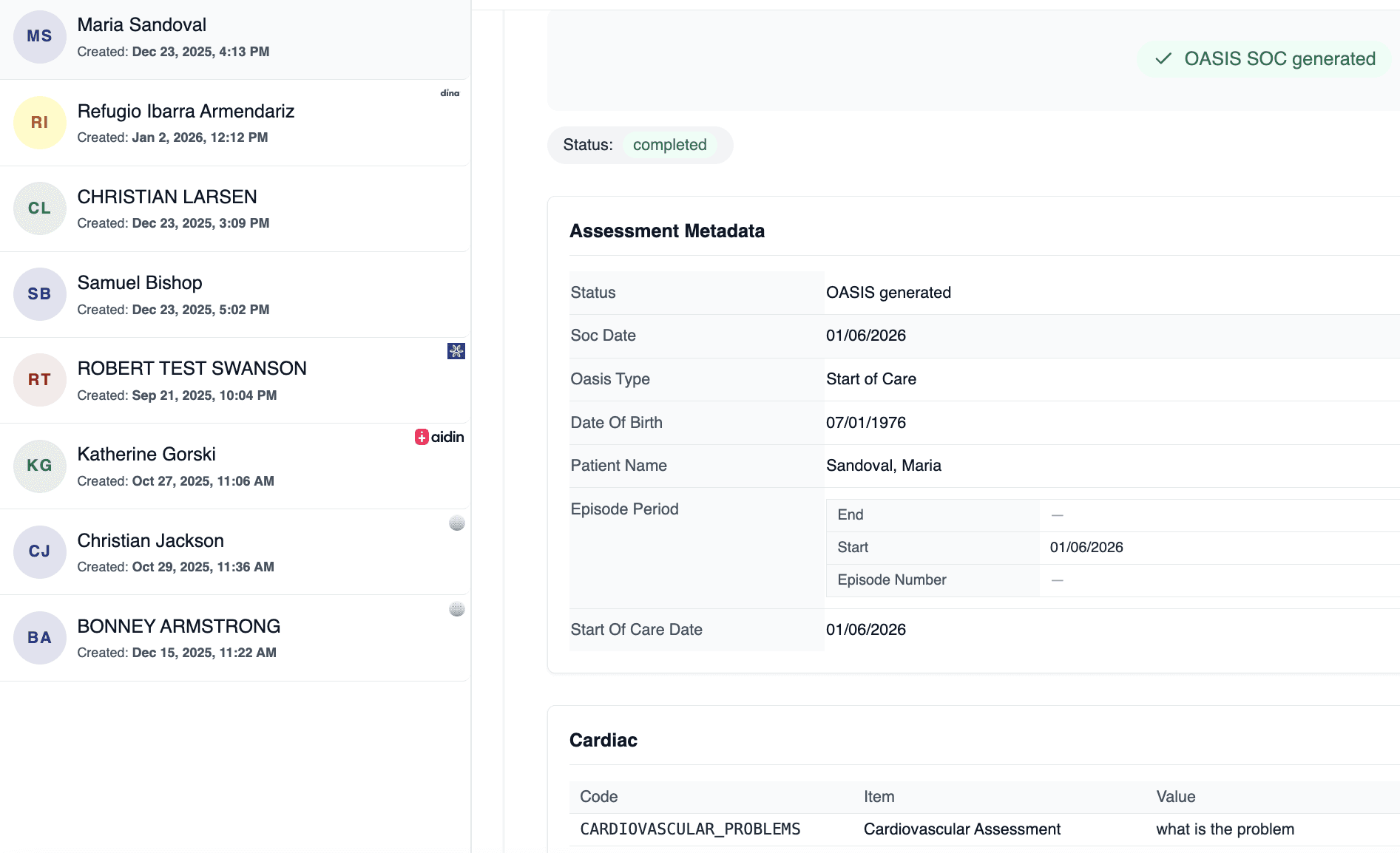Click the RI avatar circle
Image resolution: width=1400 pixels, height=853 pixels.
pos(40,123)
